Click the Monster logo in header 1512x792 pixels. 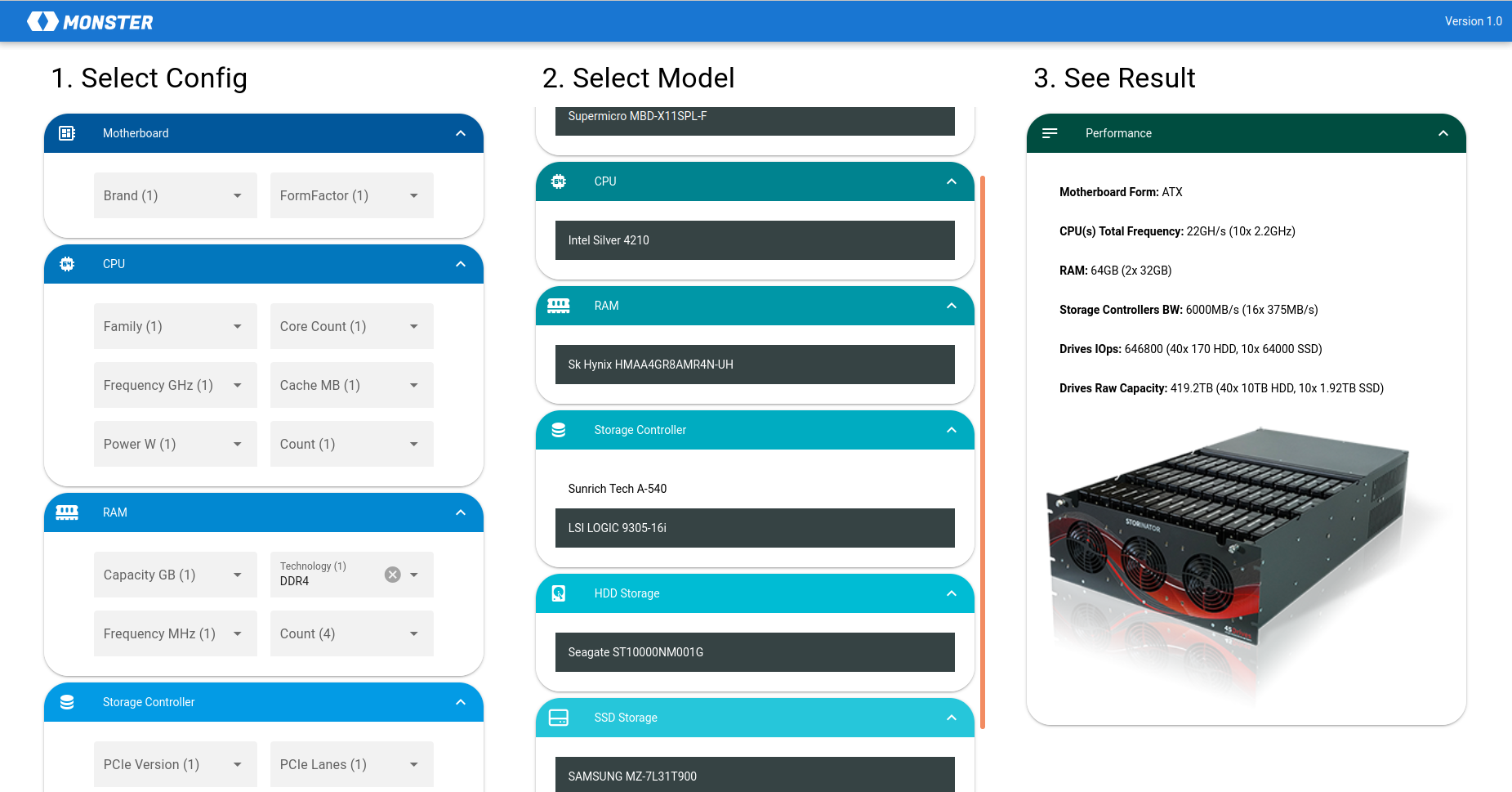click(x=90, y=22)
